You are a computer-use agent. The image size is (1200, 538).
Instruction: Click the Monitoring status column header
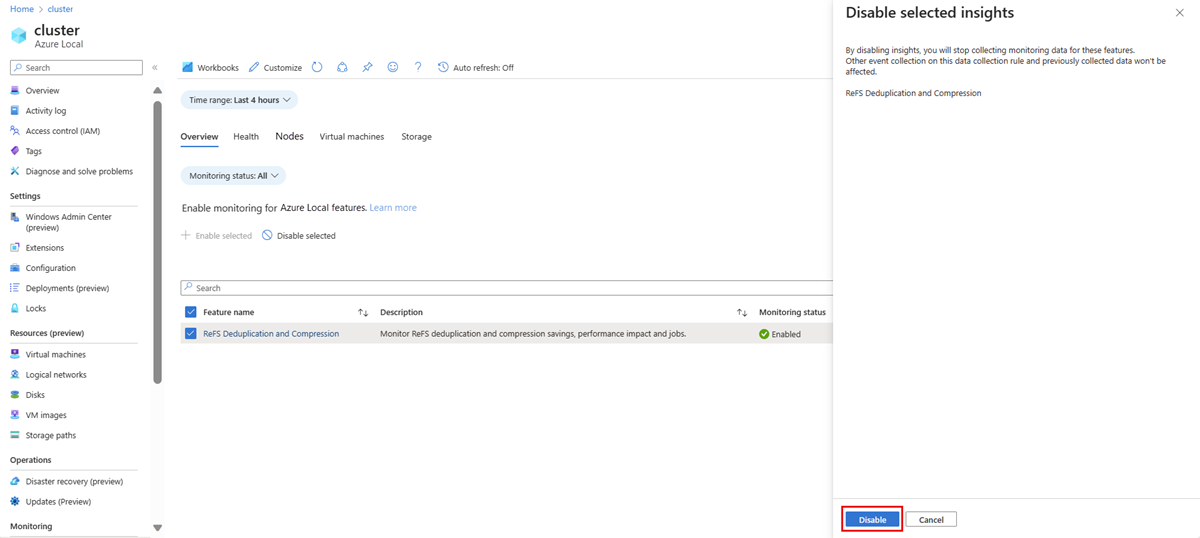click(x=792, y=312)
